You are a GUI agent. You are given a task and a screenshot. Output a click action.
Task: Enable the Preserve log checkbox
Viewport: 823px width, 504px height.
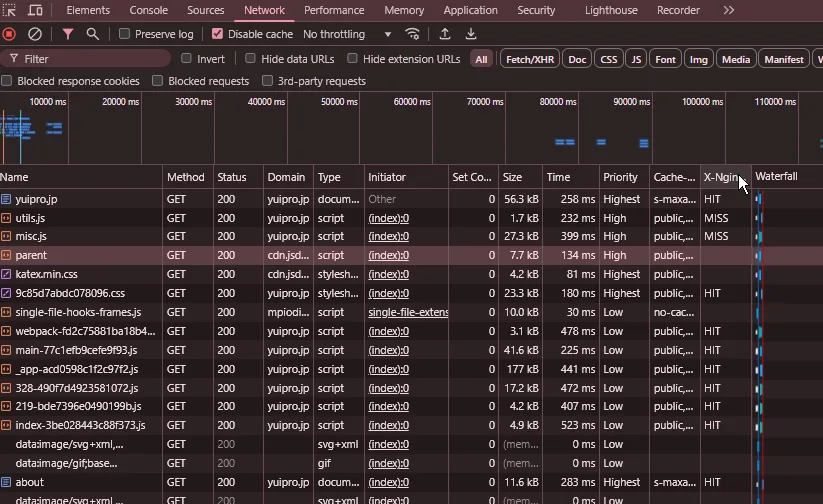click(125, 34)
